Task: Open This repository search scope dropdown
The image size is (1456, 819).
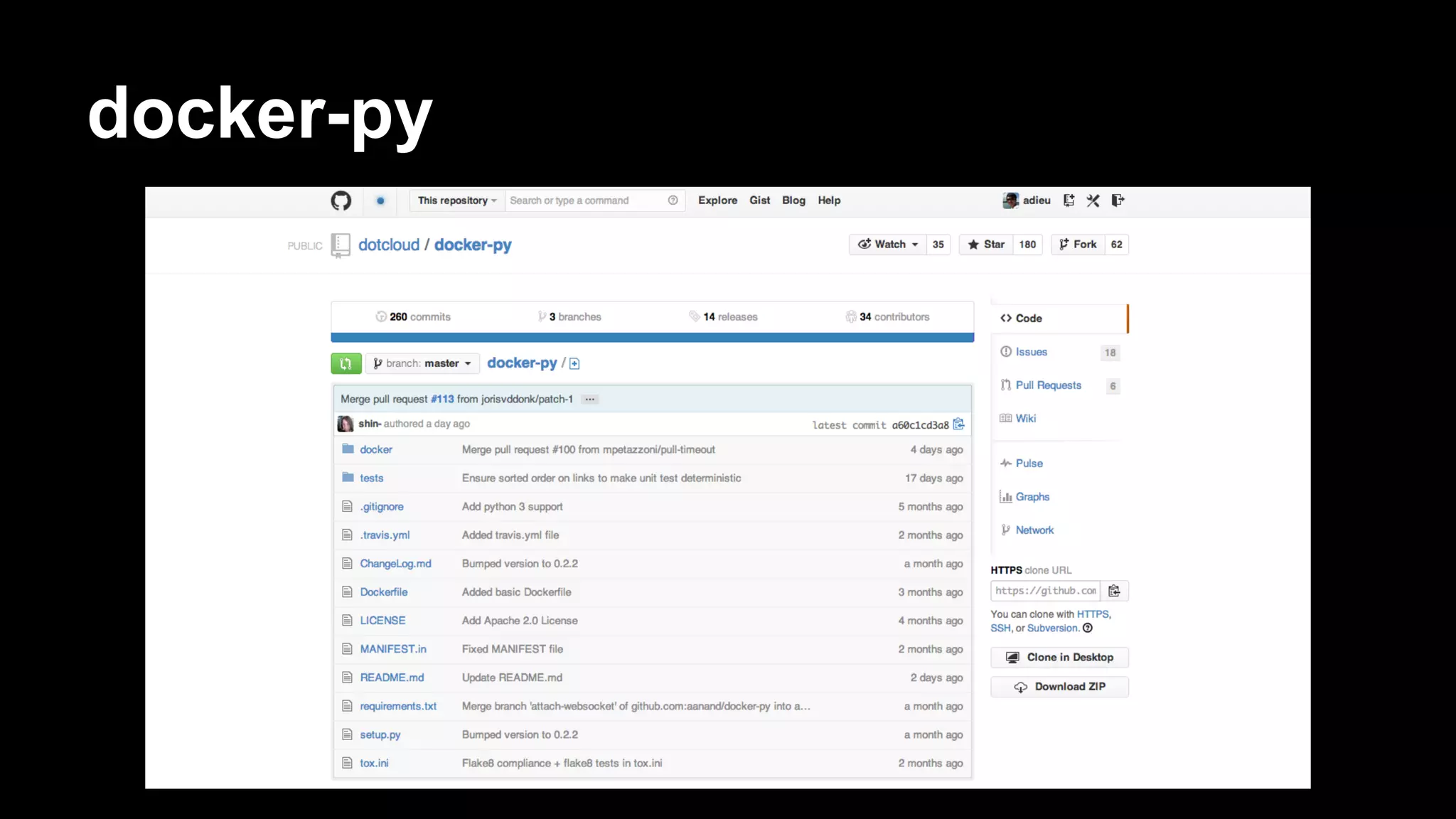Action: pyautogui.click(x=457, y=201)
